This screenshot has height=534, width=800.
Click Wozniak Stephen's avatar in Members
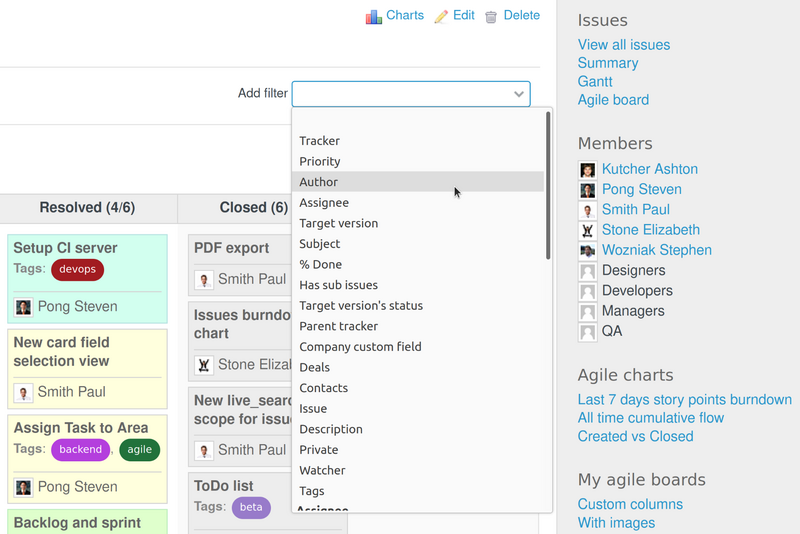tap(587, 251)
